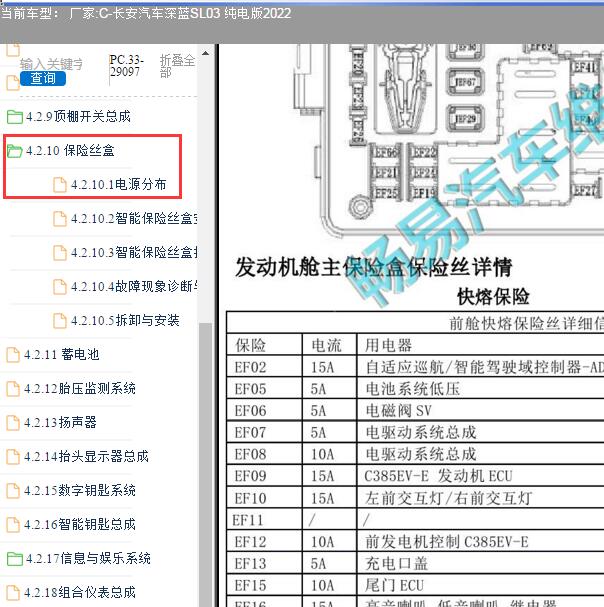Click the 折叠全部 collapse all link
604x607 pixels.
(177, 66)
